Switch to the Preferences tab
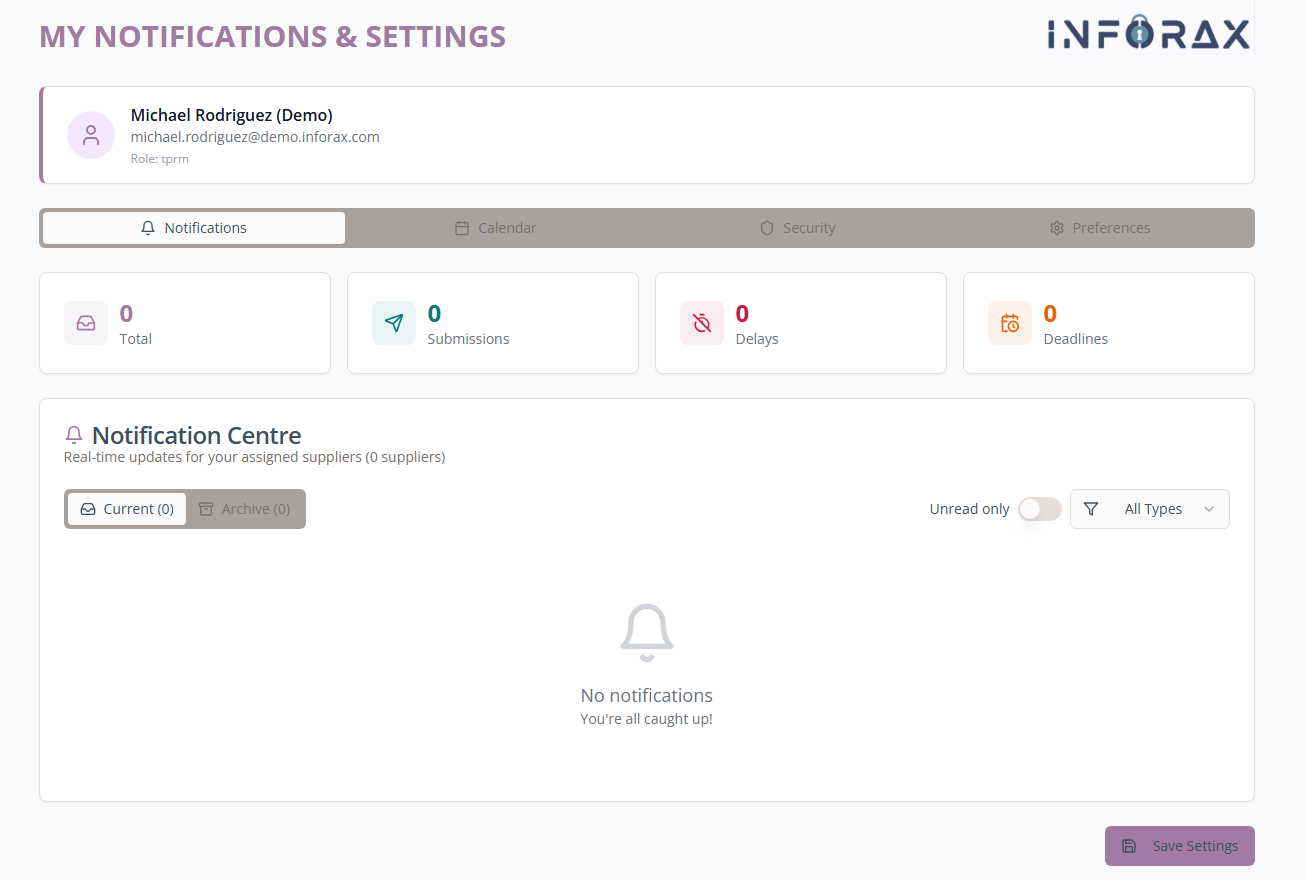Screen dimensions: 1306x880 pos(1100,228)
